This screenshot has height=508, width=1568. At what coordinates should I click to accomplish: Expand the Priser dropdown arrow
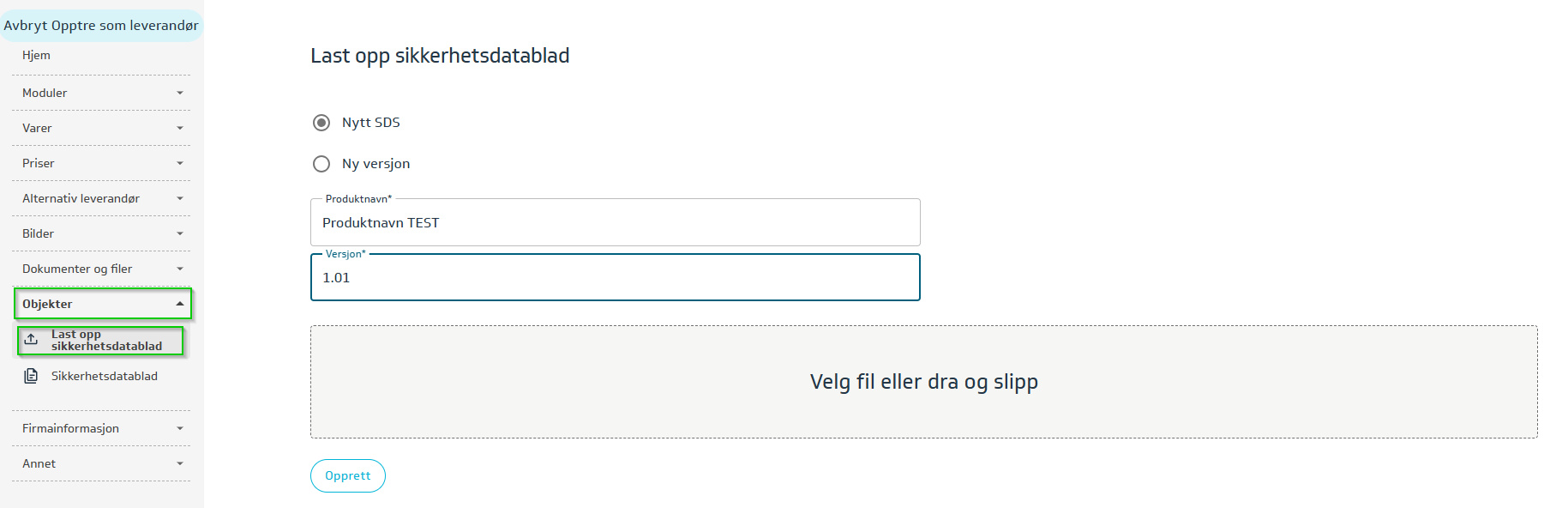(180, 163)
